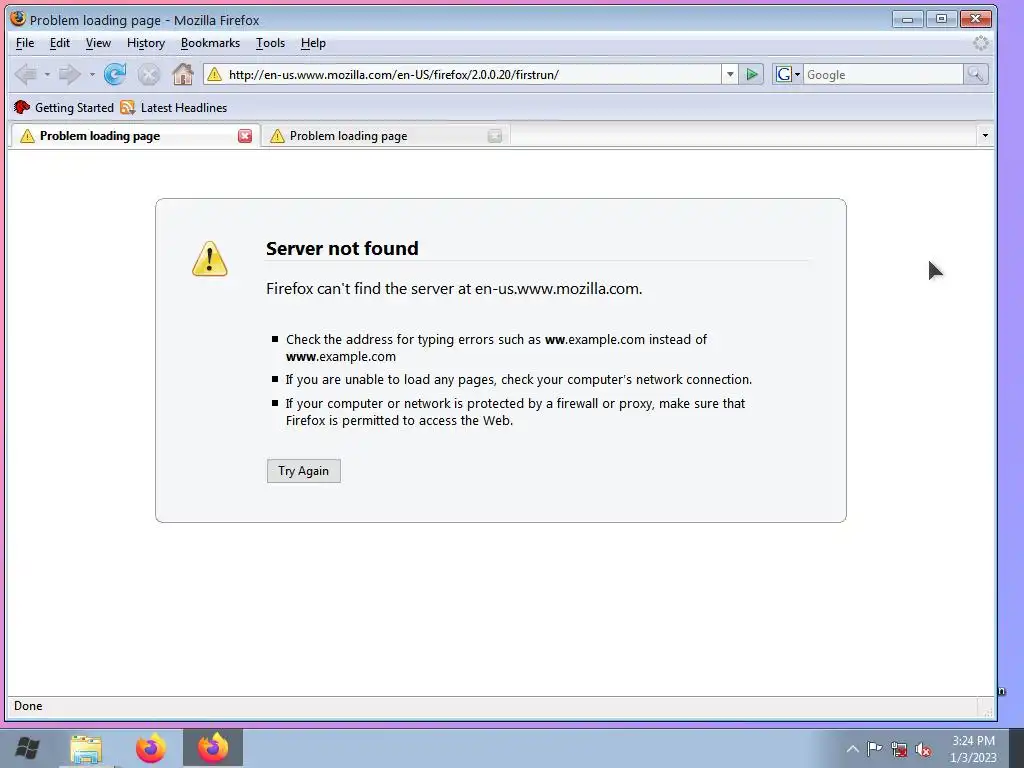This screenshot has width=1024, height=768.
Task: Open the Bookmarks menu
Action: (x=210, y=43)
